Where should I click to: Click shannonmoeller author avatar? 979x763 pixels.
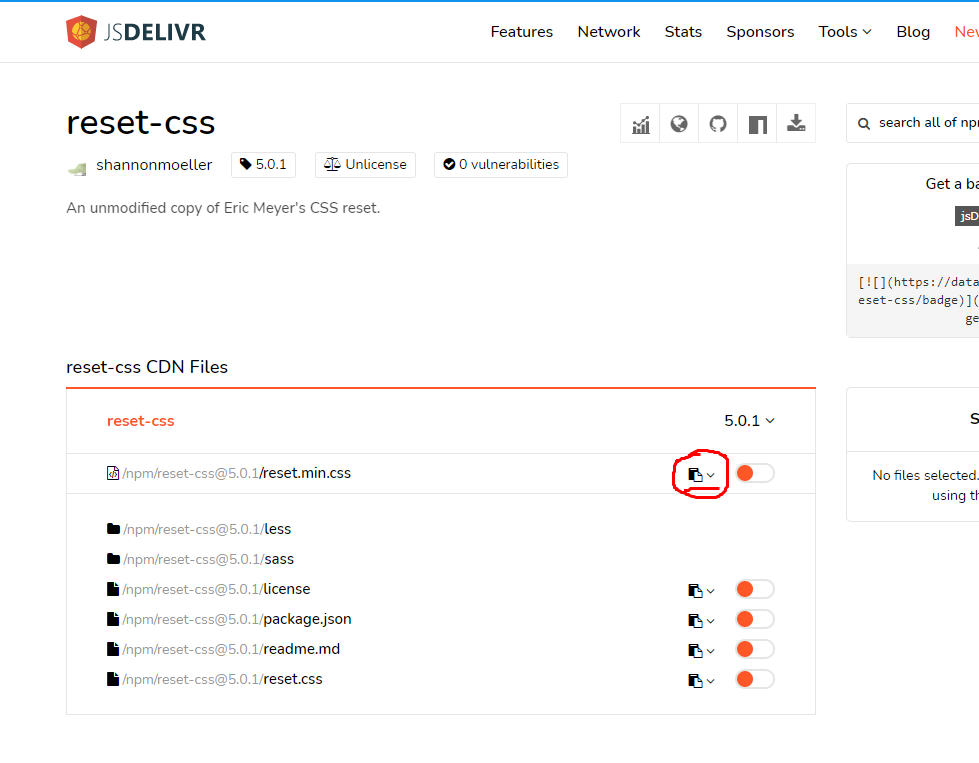point(77,167)
